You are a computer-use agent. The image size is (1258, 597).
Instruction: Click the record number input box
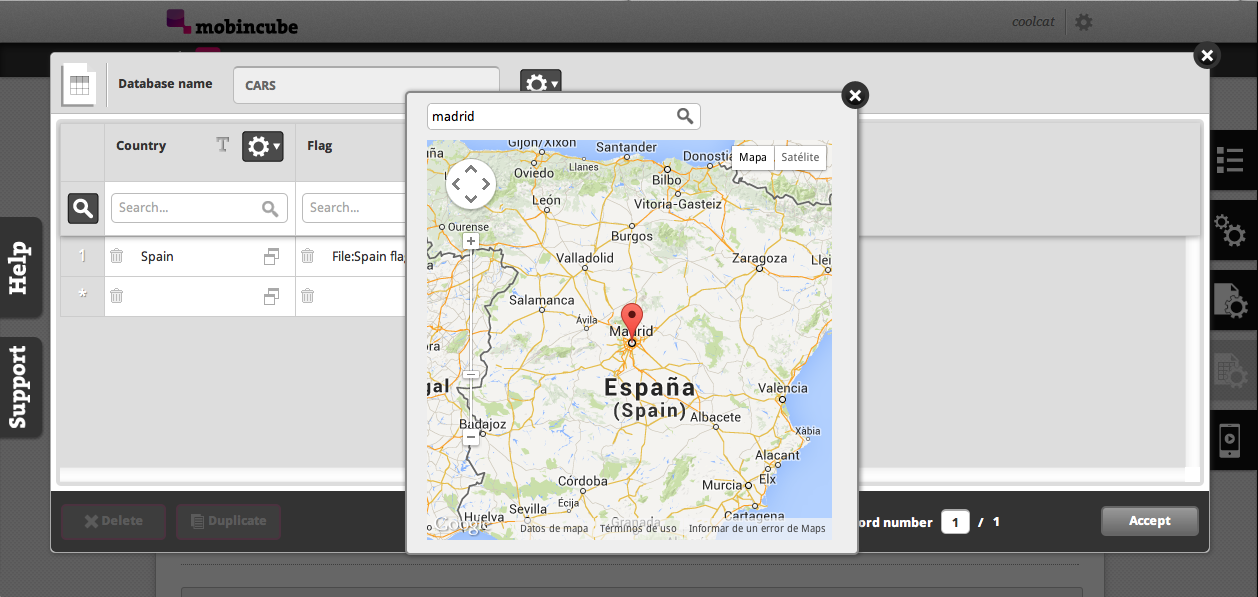click(x=955, y=522)
